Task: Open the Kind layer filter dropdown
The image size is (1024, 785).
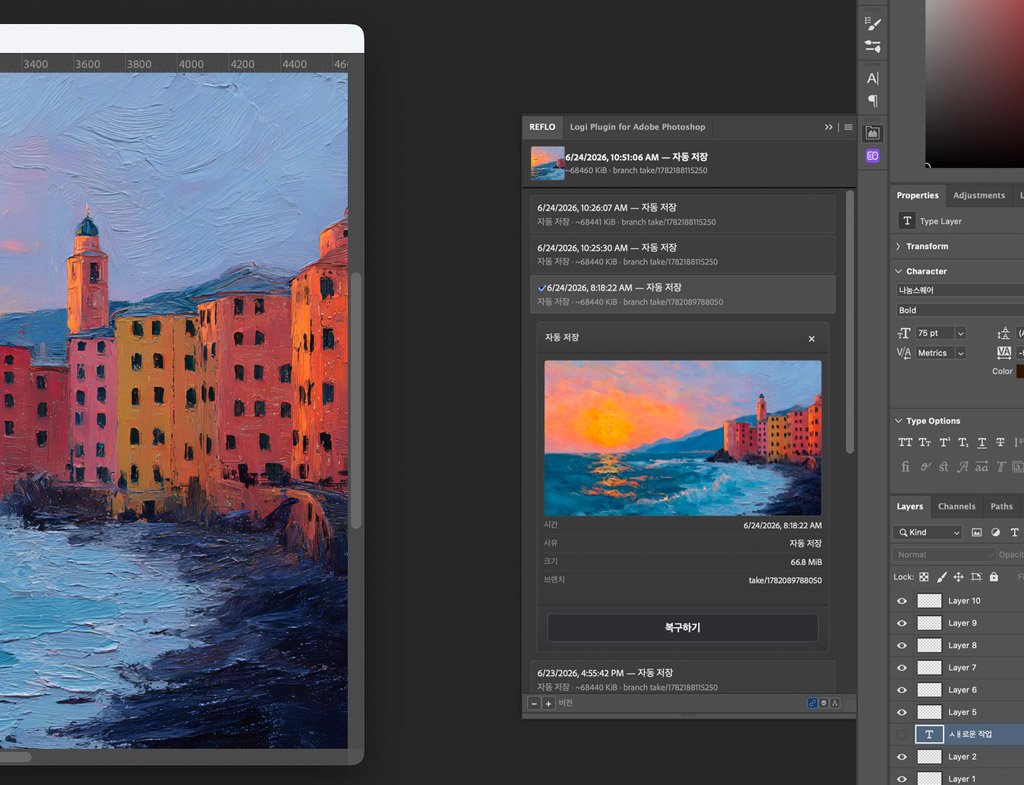Action: [x=927, y=532]
